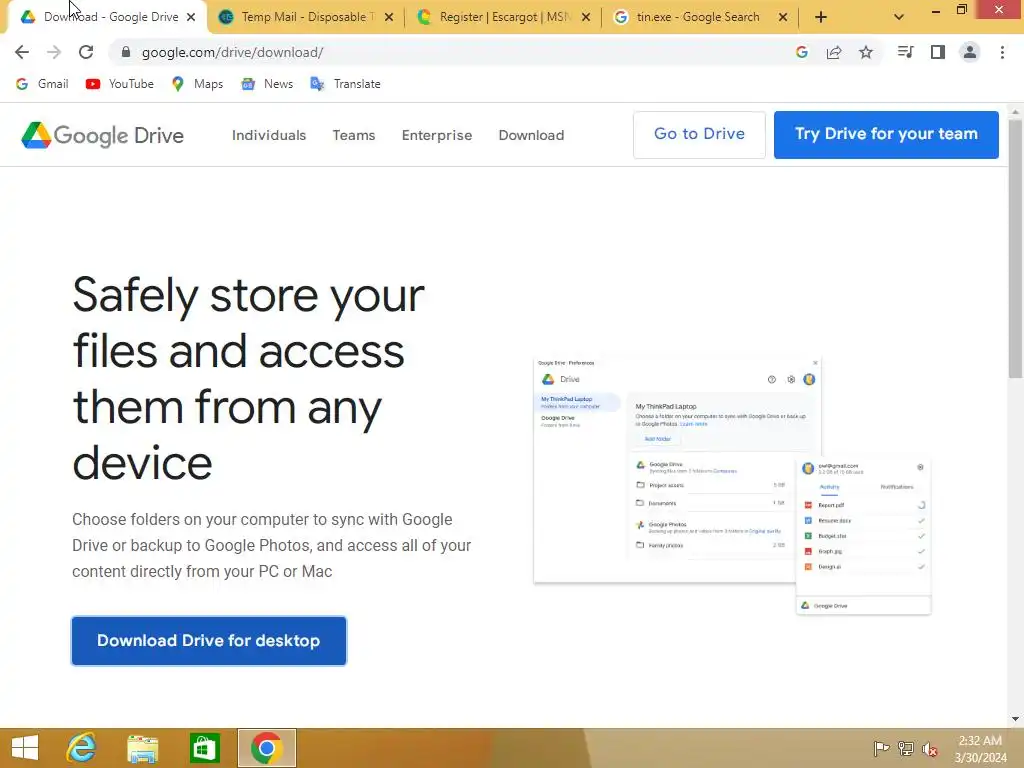Click the network tray icon

(x=906, y=748)
